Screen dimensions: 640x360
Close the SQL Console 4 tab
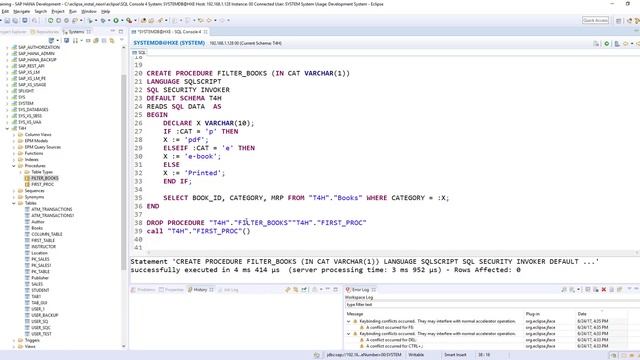coord(206,31)
